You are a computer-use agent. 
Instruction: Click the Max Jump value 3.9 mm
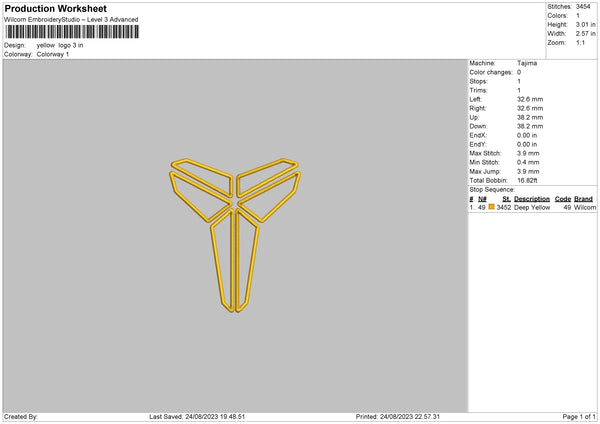pyautogui.click(x=528, y=172)
